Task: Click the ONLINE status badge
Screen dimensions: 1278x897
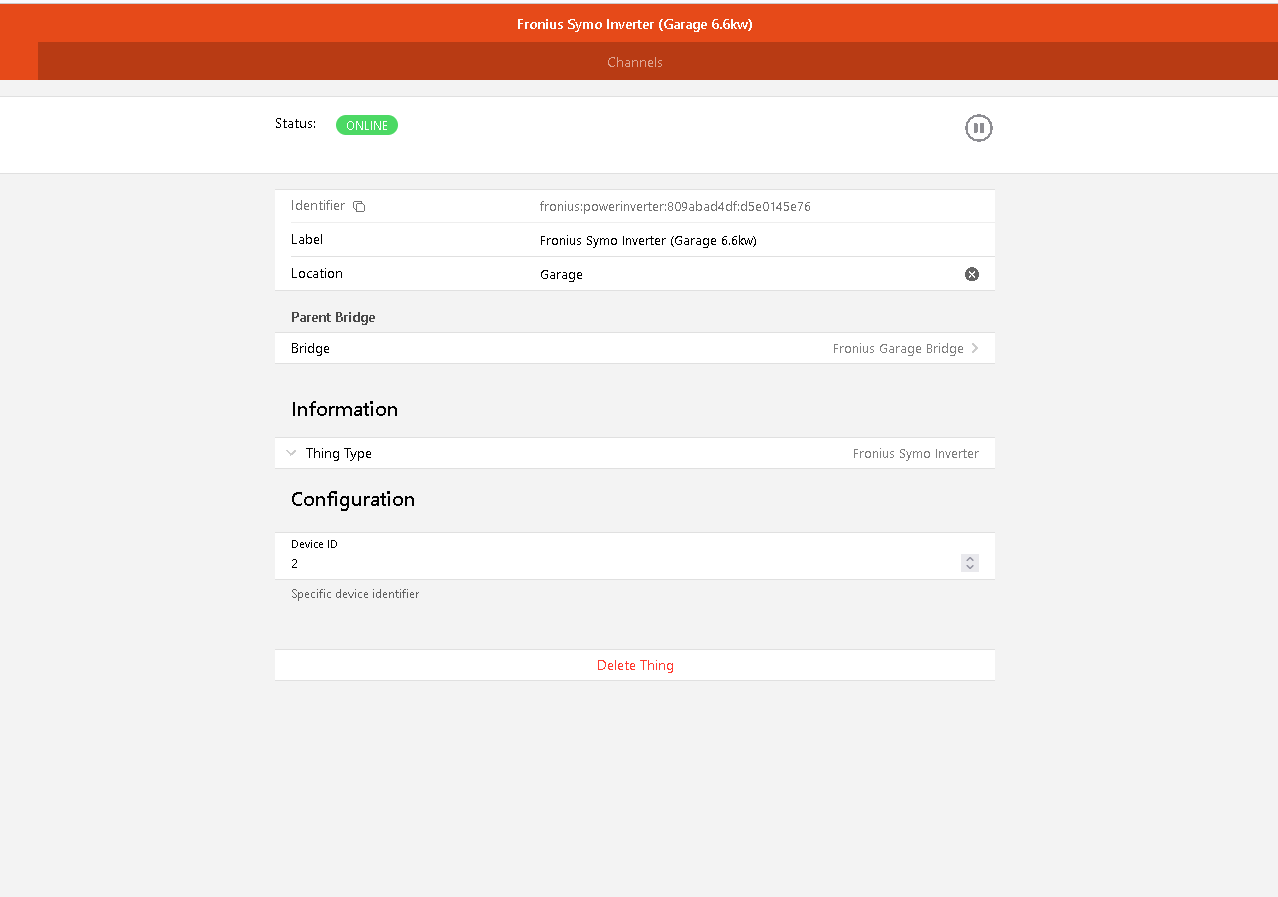Action: (x=367, y=125)
